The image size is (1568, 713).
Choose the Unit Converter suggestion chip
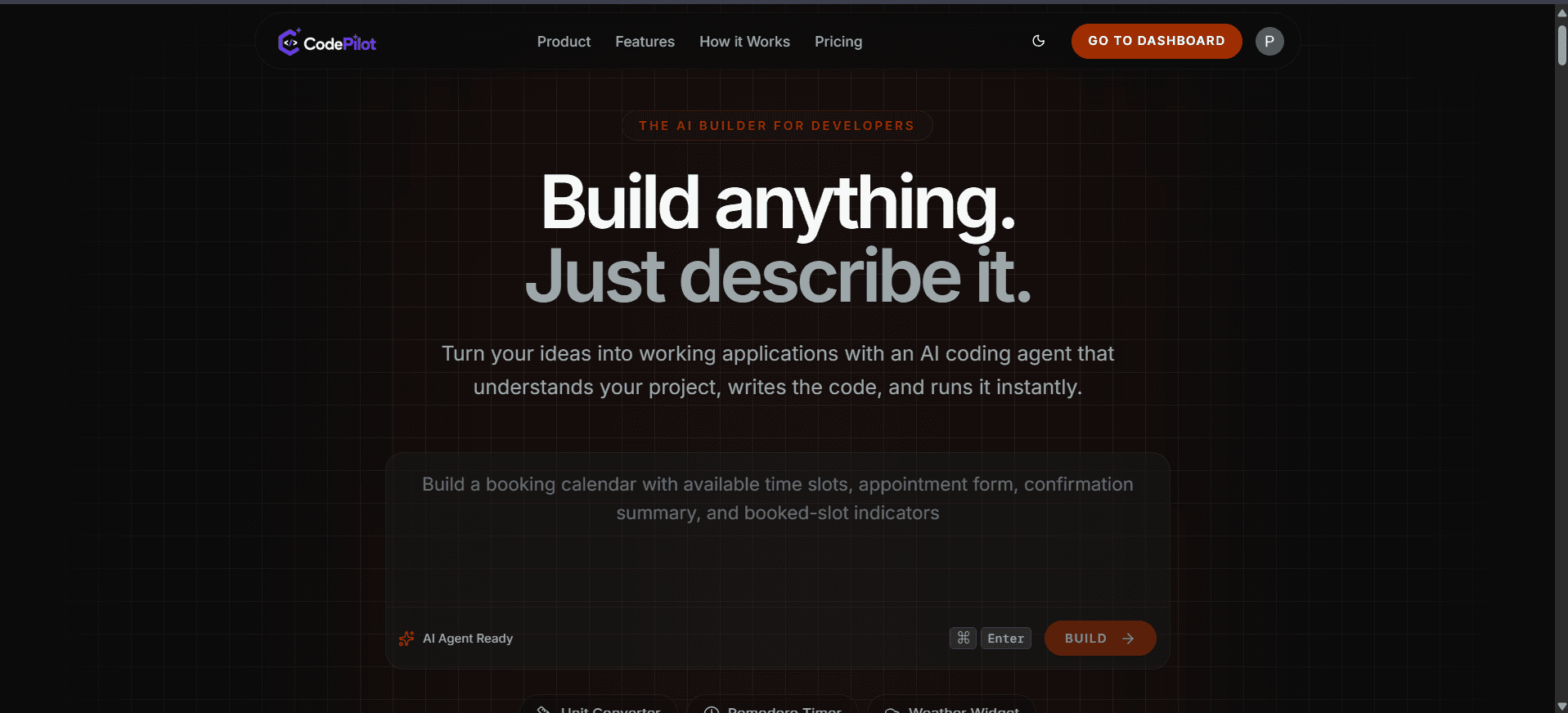599,706
